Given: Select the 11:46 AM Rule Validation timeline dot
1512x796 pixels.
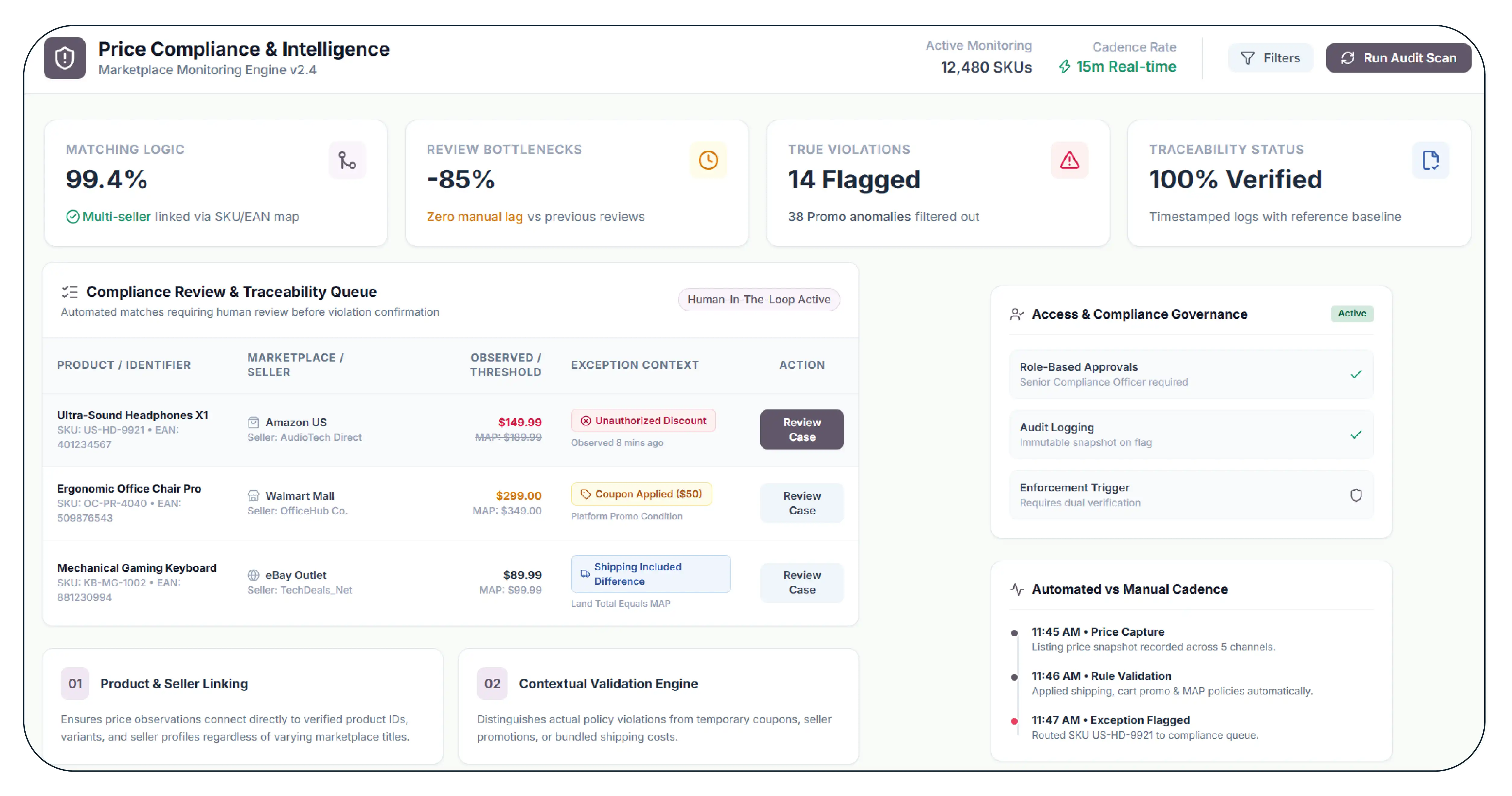Looking at the screenshot, I should coord(1014,677).
